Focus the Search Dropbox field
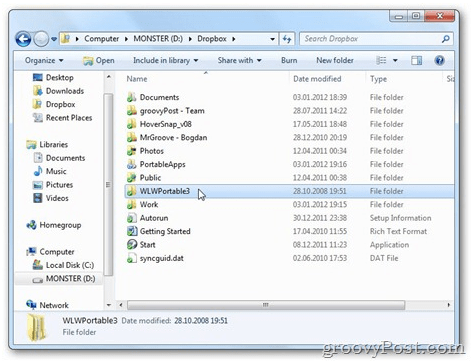This screenshot has width=471, height=361. pyautogui.click(x=376, y=39)
